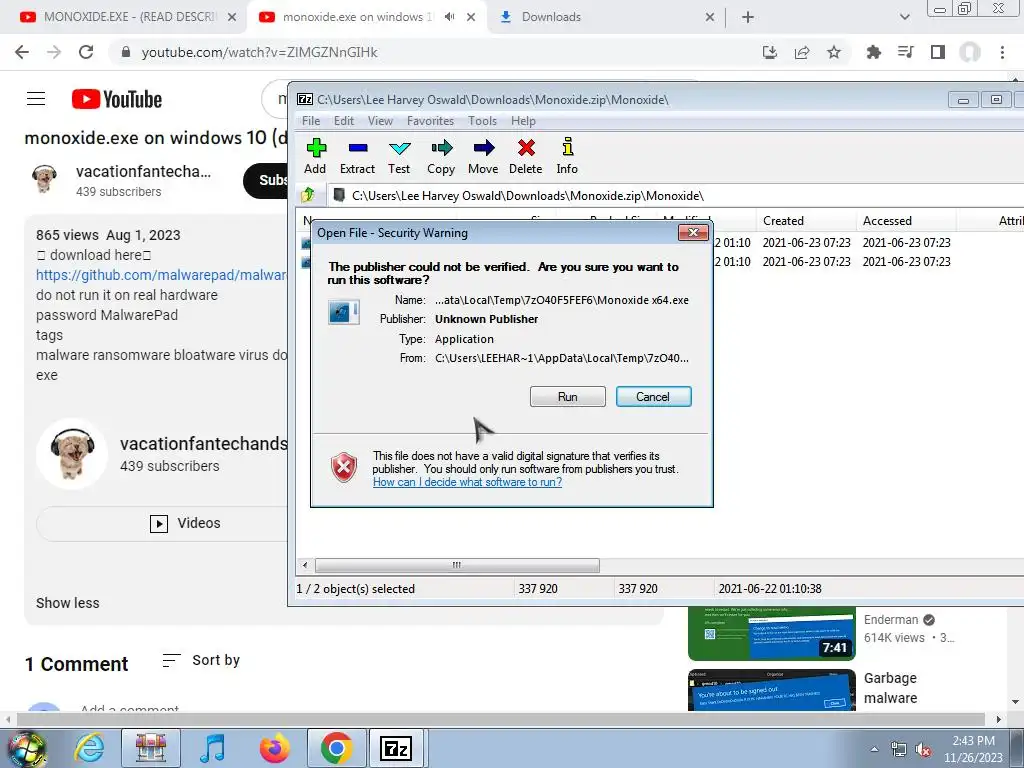The width and height of the screenshot is (1024, 768).
Task: Open Chrome three-dot menu
Action: click(1002, 52)
